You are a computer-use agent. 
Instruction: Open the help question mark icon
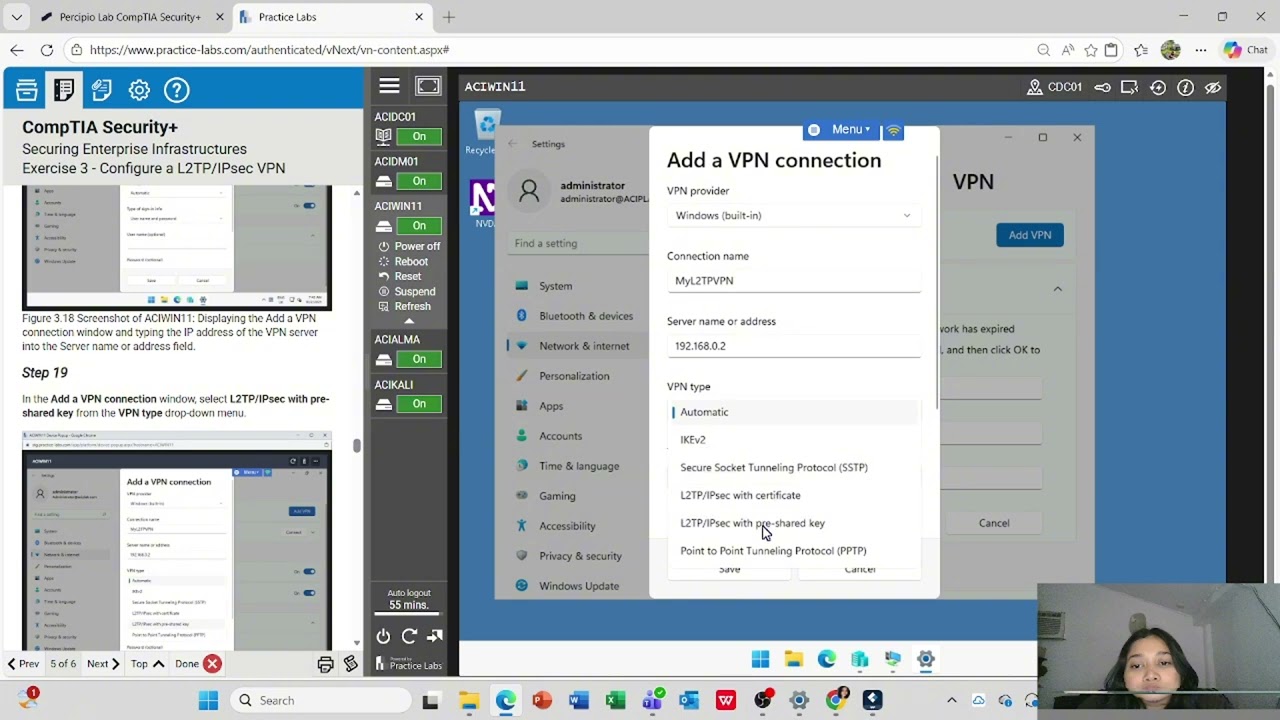pos(176,90)
